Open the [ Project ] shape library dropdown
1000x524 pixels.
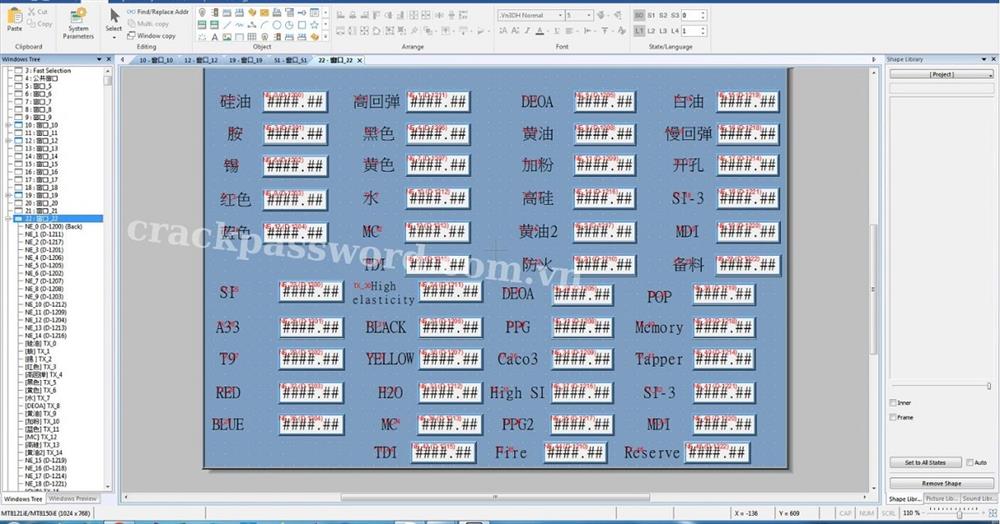pyautogui.click(x=941, y=74)
